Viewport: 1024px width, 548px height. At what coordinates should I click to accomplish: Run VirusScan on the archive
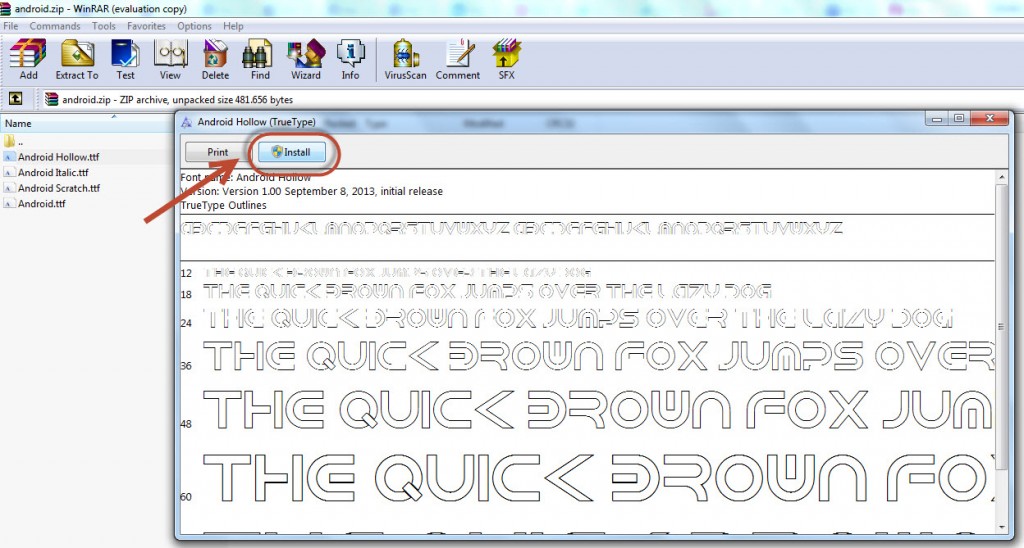(x=405, y=59)
